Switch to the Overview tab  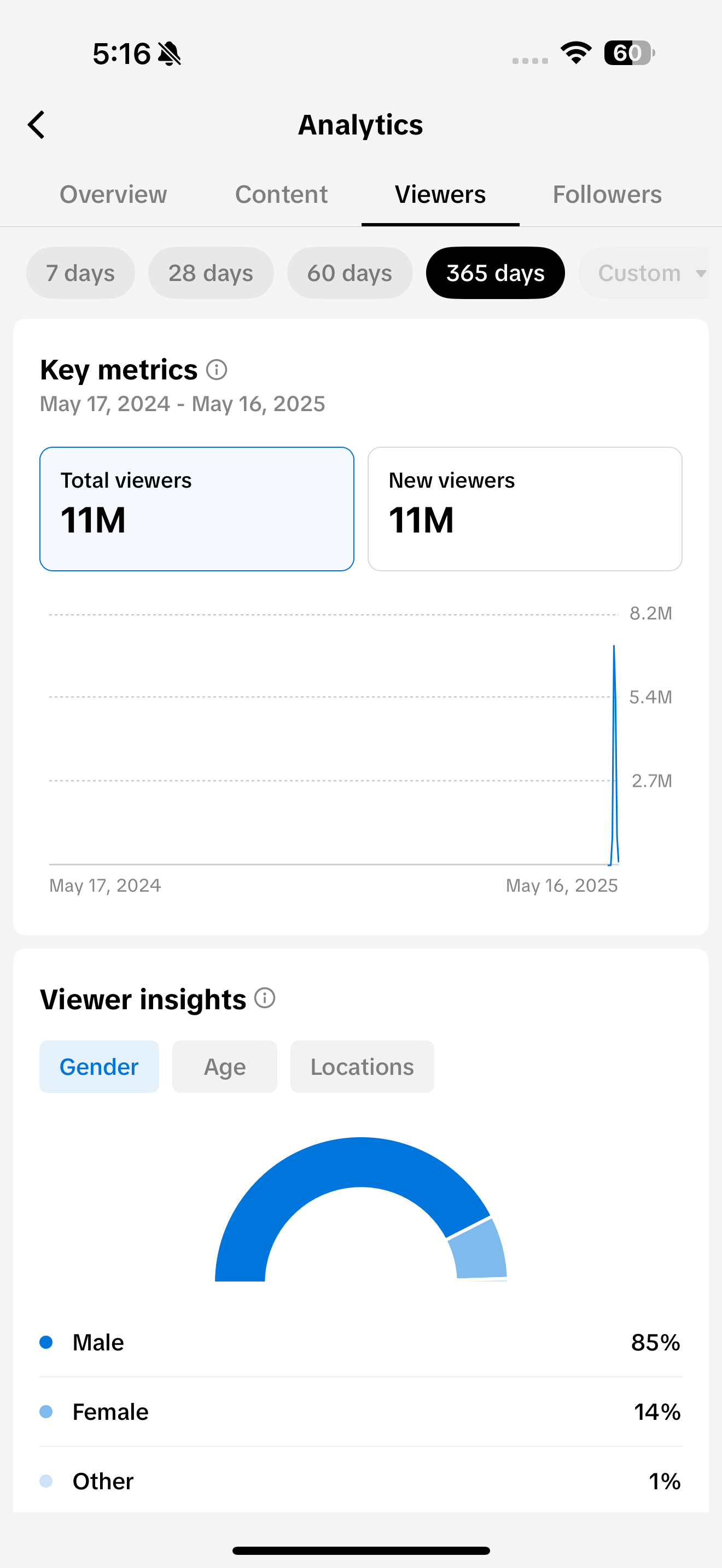click(113, 194)
